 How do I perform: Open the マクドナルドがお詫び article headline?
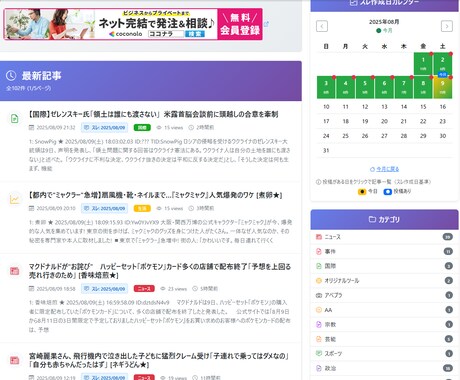160,271
